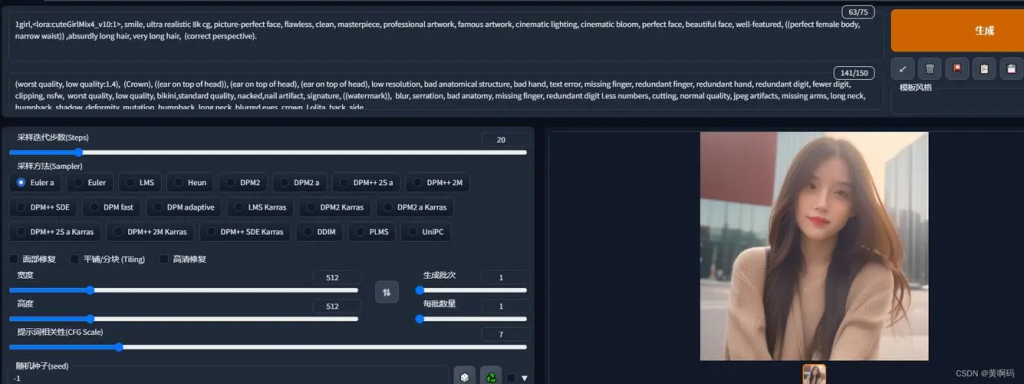
Task: Click the arrow icon to read generation parameters
Action: pos(903,69)
